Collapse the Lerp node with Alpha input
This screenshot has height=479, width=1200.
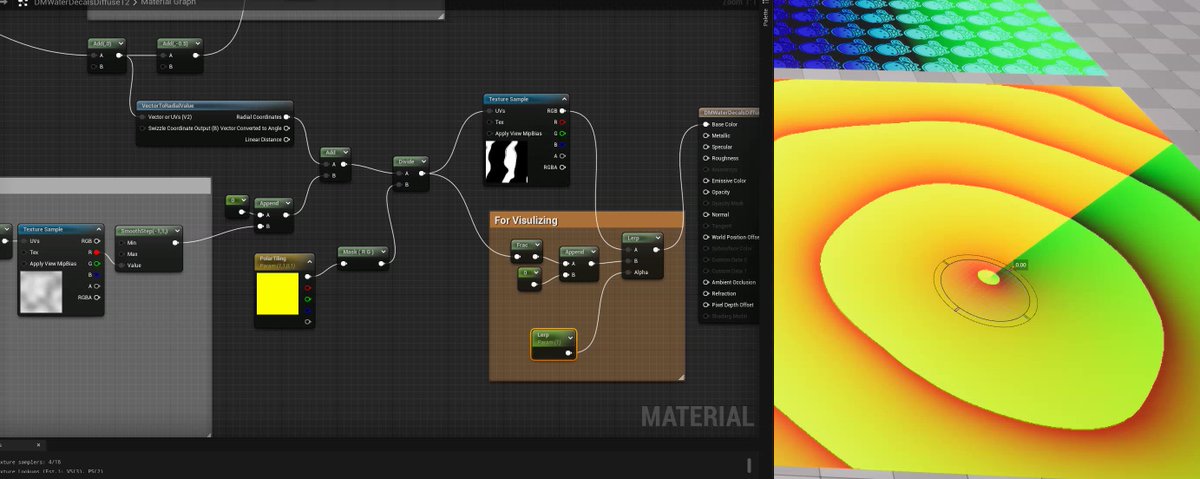[x=657, y=238]
